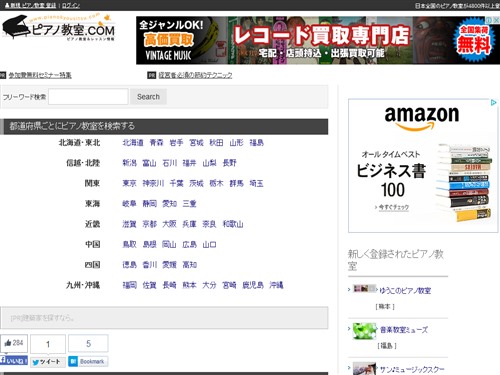
Task: Open the ログイン link in top bar
Action: pos(71,6)
